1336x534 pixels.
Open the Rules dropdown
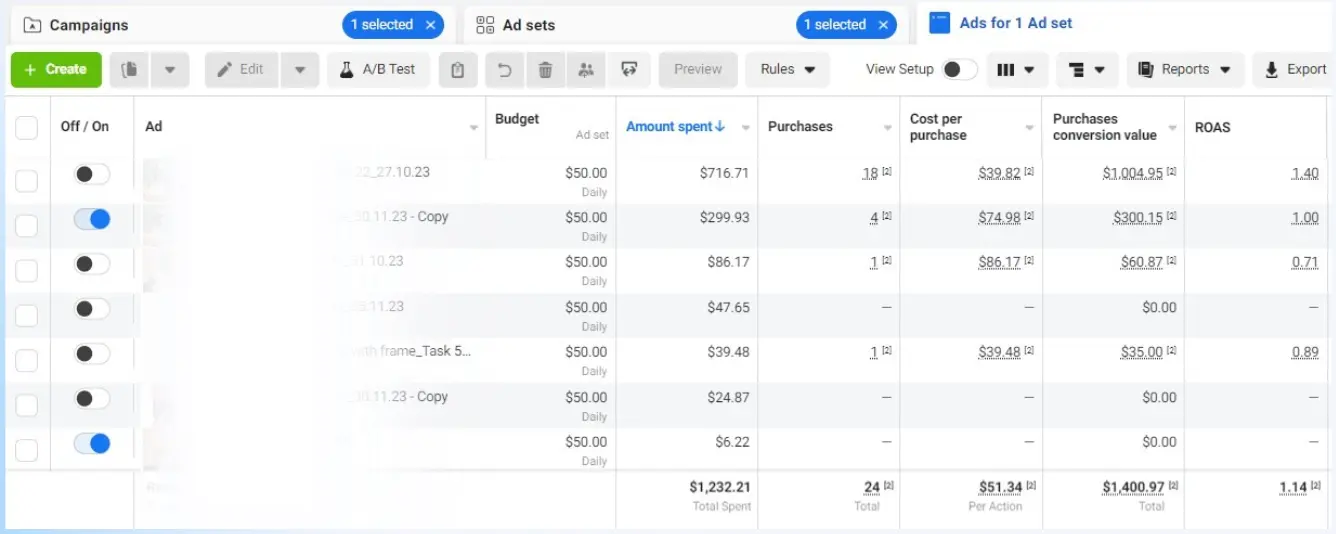(x=788, y=70)
